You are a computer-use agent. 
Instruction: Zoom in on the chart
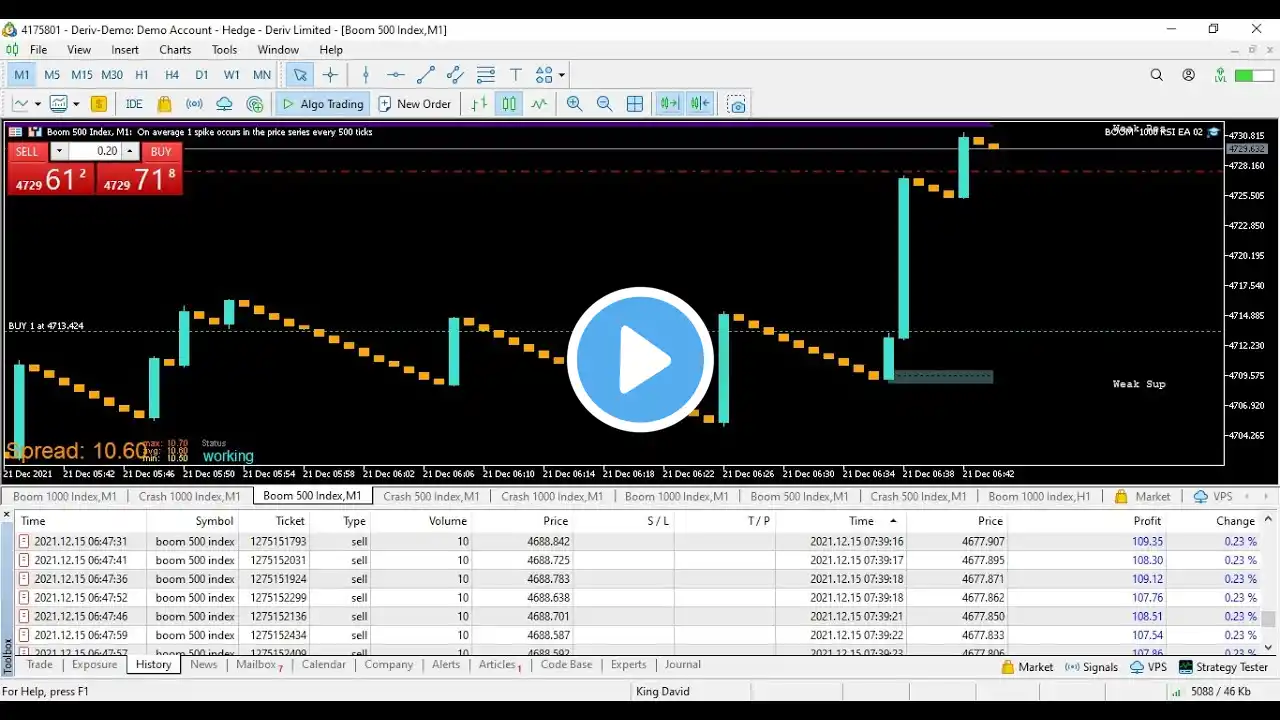tap(575, 104)
